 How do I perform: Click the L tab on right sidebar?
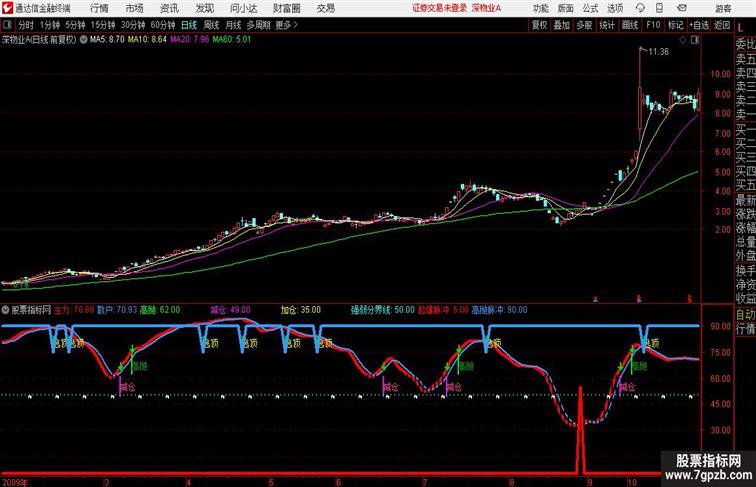pos(741,28)
